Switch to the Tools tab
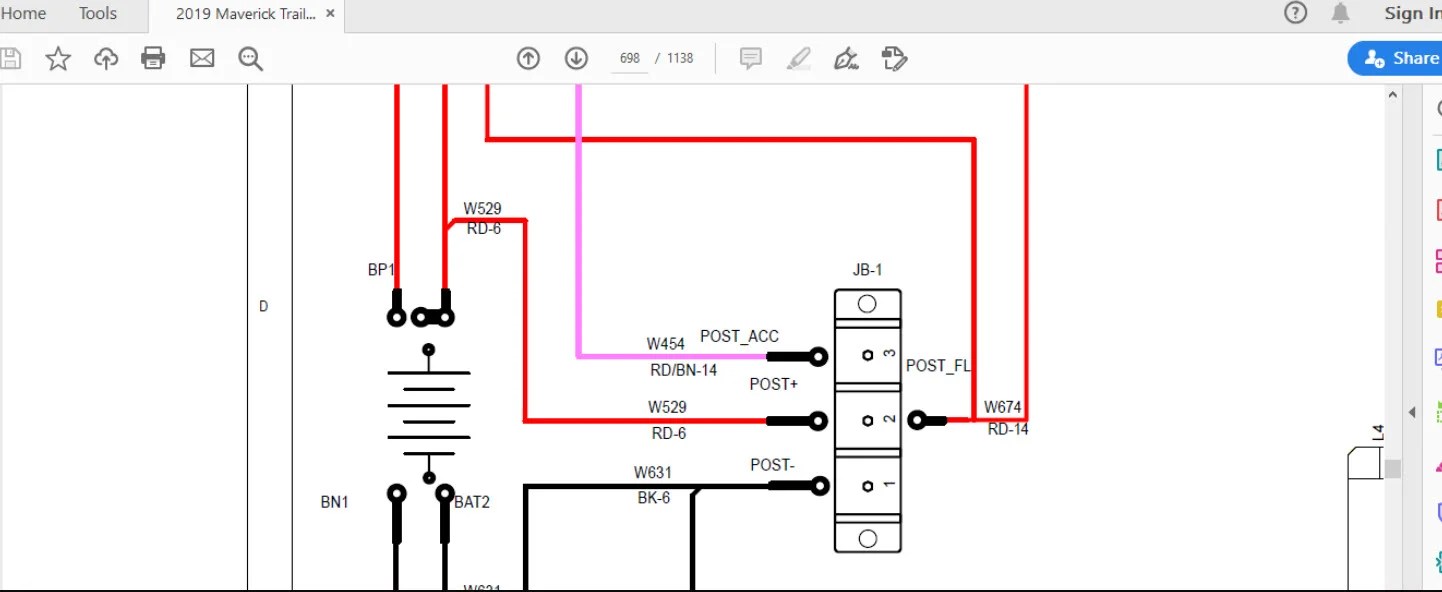 point(98,14)
